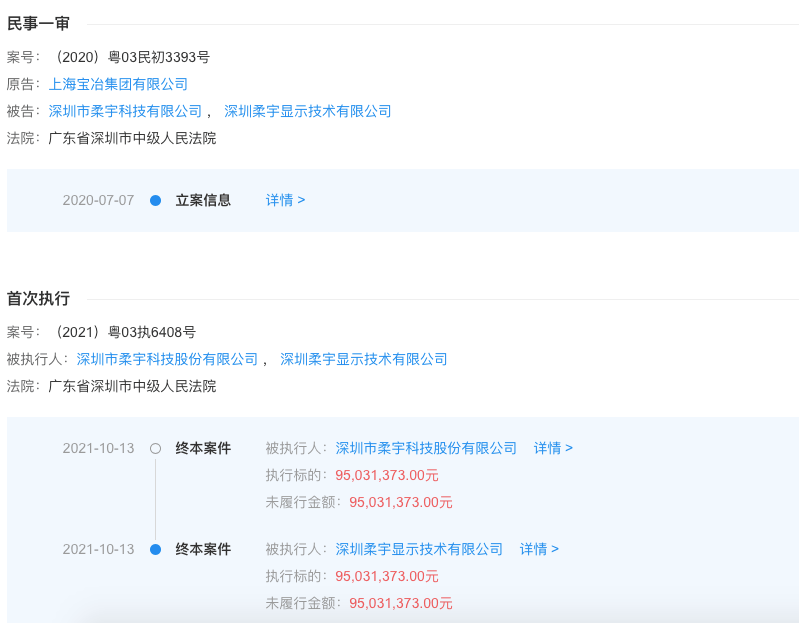Open plaintiff link 上海宝冶集团有限公司
The width and height of the screenshot is (799, 623).
point(118,84)
